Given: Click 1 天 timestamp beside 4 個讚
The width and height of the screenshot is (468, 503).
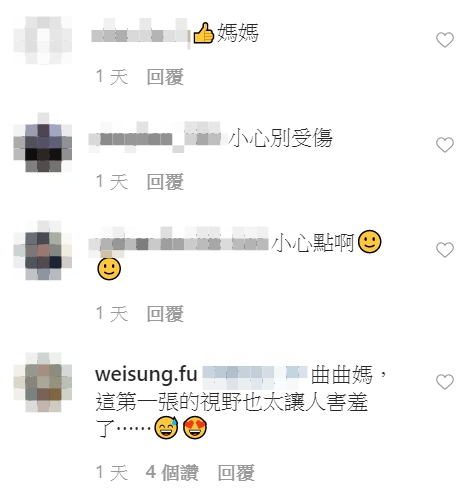Looking at the screenshot, I should pos(112,473).
